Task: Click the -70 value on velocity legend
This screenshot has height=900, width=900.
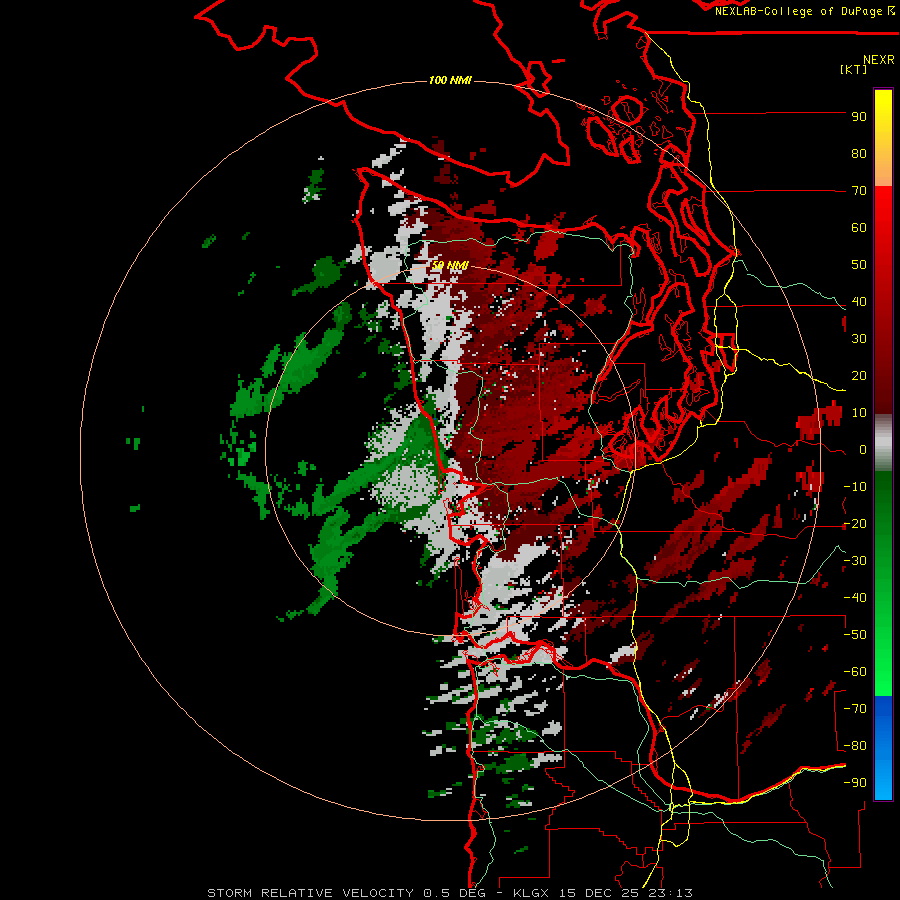Action: [x=855, y=709]
